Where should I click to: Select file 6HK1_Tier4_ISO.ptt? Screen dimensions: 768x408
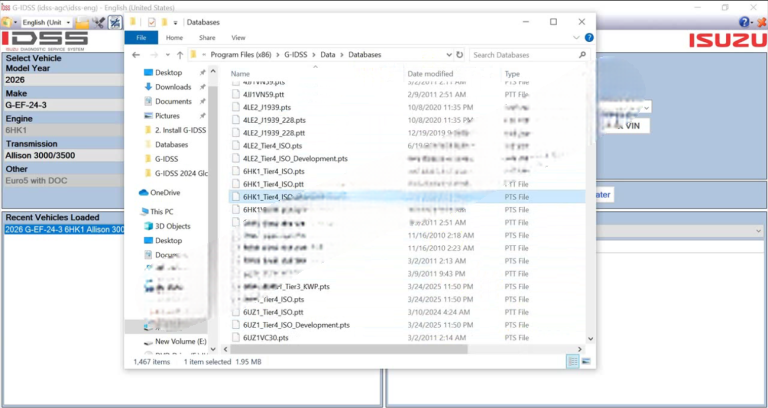(273, 184)
